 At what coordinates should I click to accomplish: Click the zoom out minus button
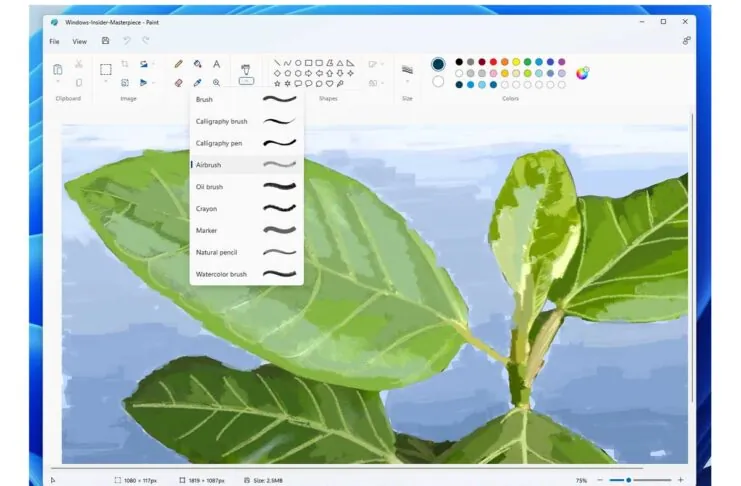pos(600,480)
